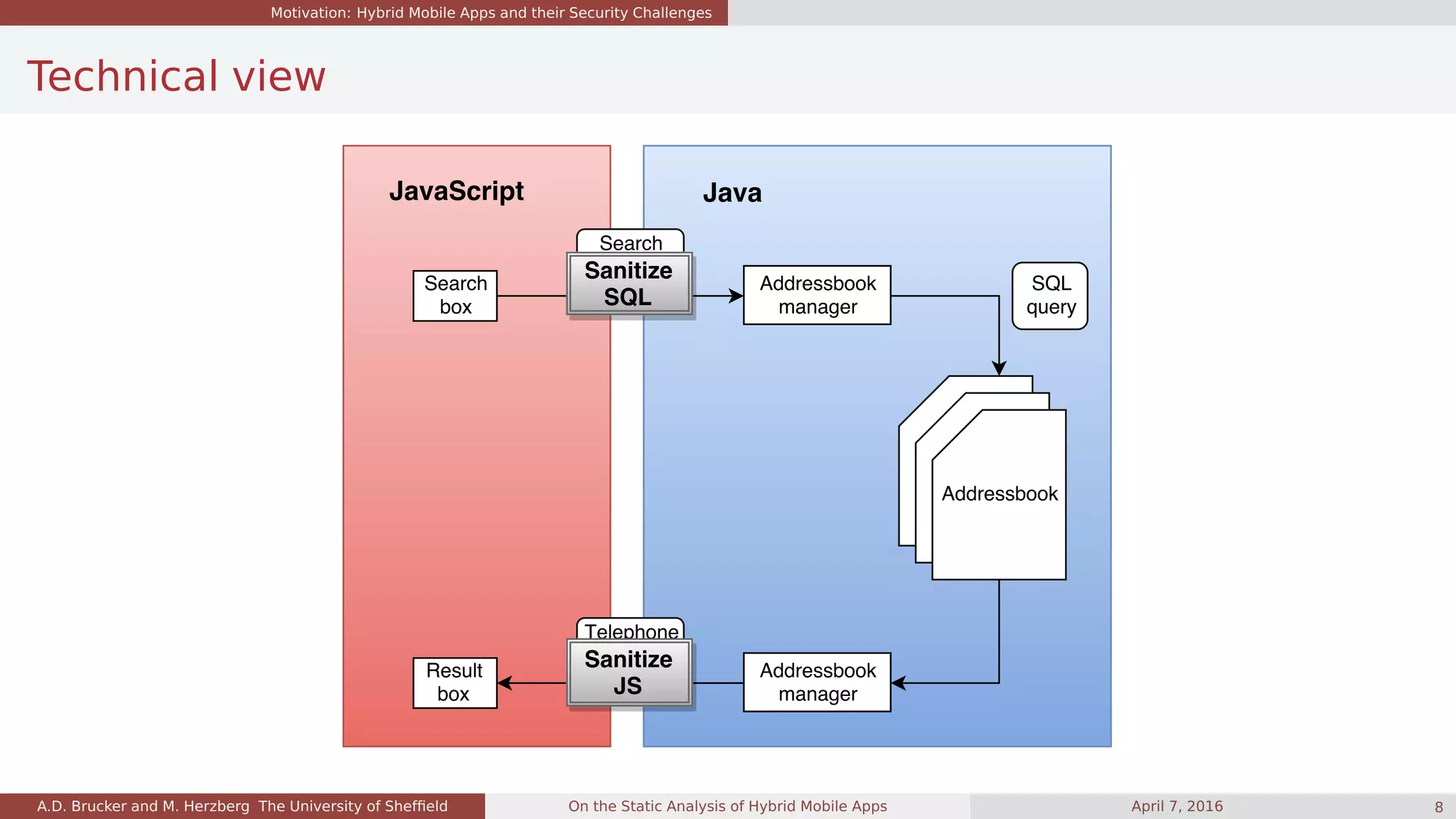Click the April 7, 2016 date footer
The width and height of the screenshot is (1456, 819).
tap(1177, 806)
